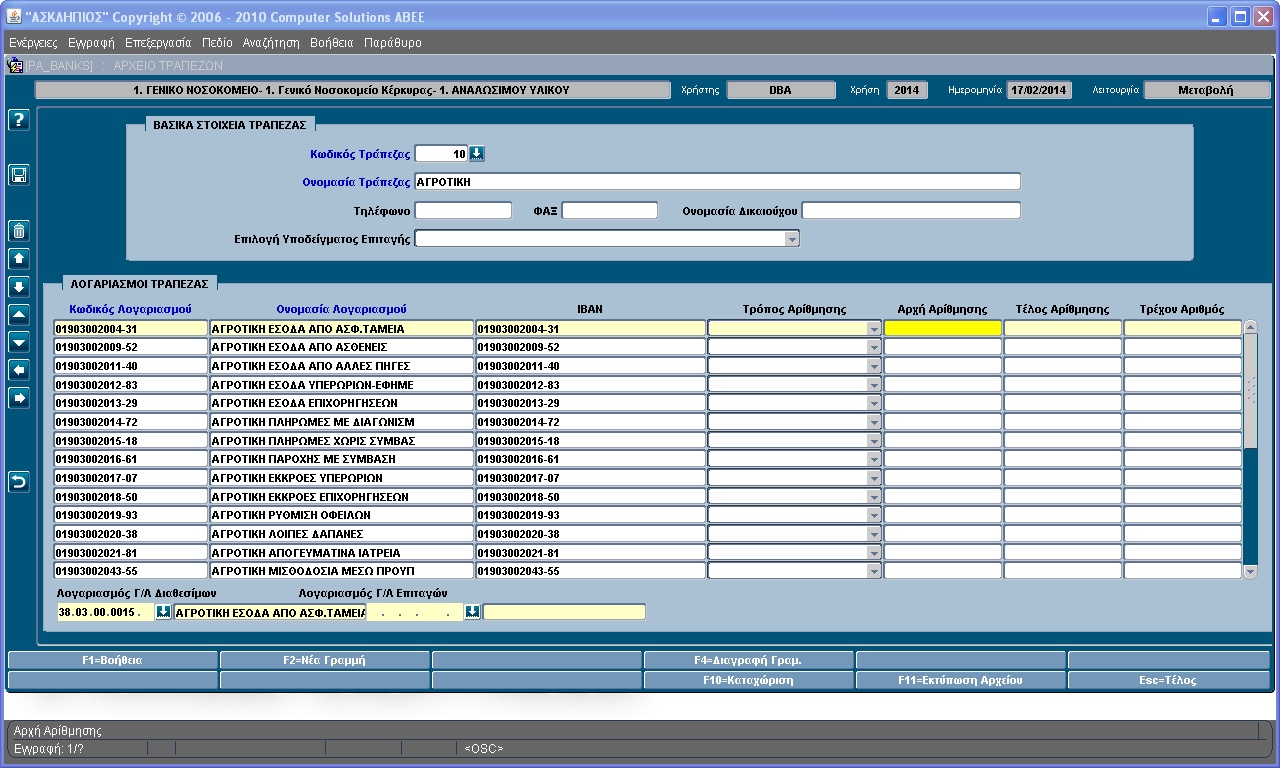Open the Επεξεργασία menu
This screenshot has width=1280, height=768.
[x=158, y=43]
